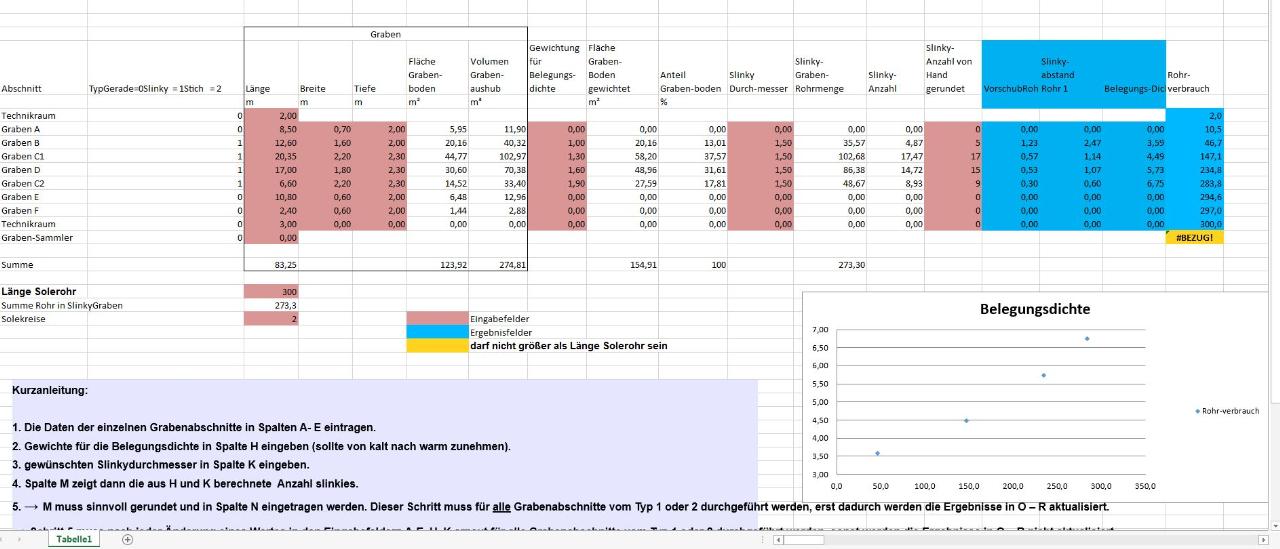
Task: Select Graben C2 Vorschub cell 0,30
Action: point(1011,183)
